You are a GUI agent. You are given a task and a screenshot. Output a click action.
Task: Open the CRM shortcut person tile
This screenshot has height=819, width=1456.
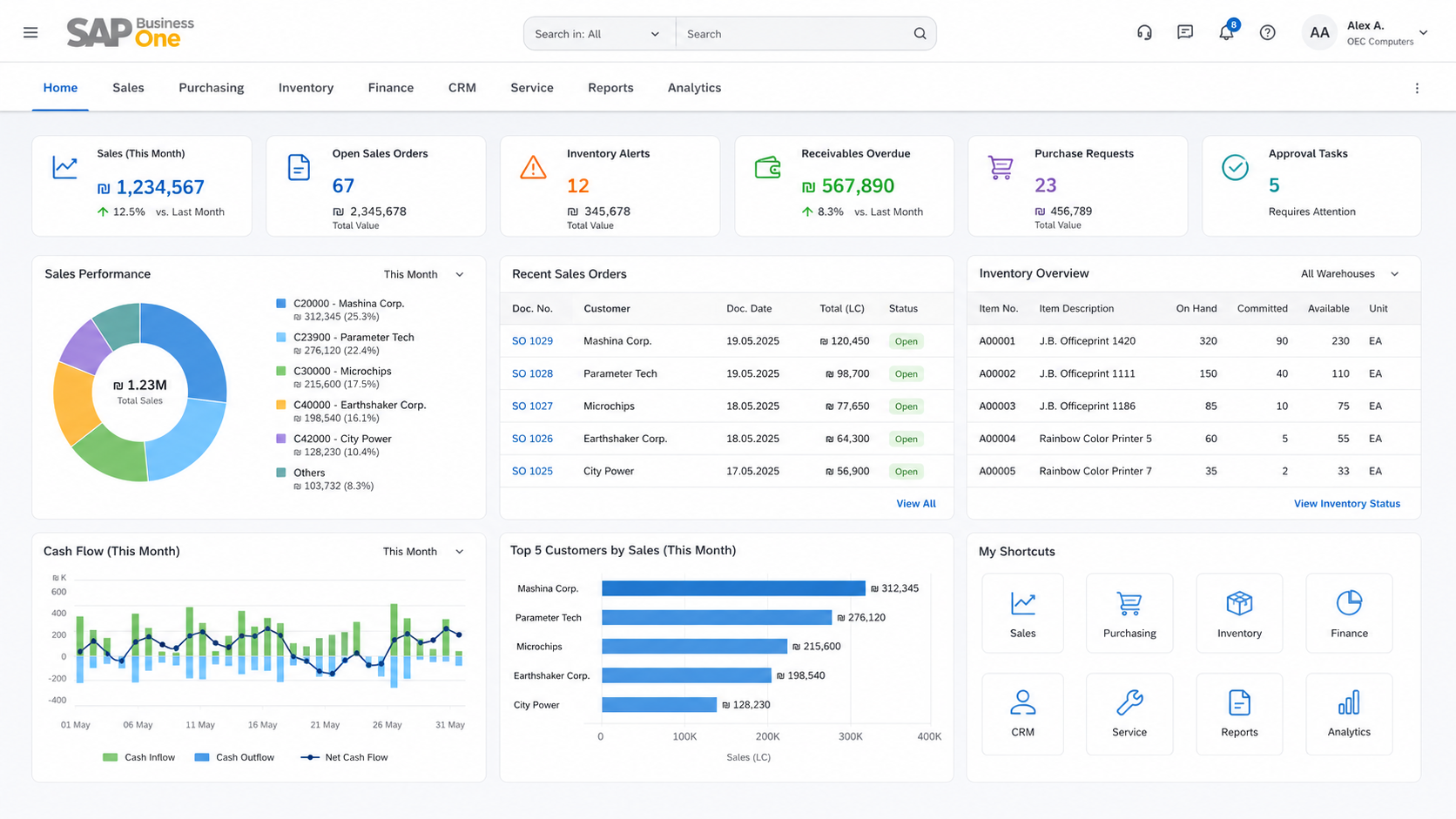(1022, 714)
